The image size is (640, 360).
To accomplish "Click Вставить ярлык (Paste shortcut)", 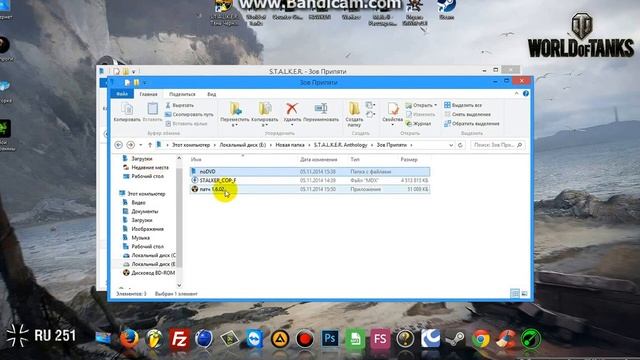I will click(x=187, y=123).
